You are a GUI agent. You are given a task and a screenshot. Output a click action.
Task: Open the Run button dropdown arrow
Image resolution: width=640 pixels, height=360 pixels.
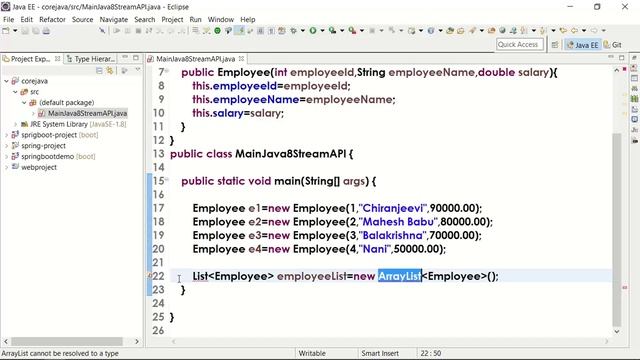[x=322, y=31]
